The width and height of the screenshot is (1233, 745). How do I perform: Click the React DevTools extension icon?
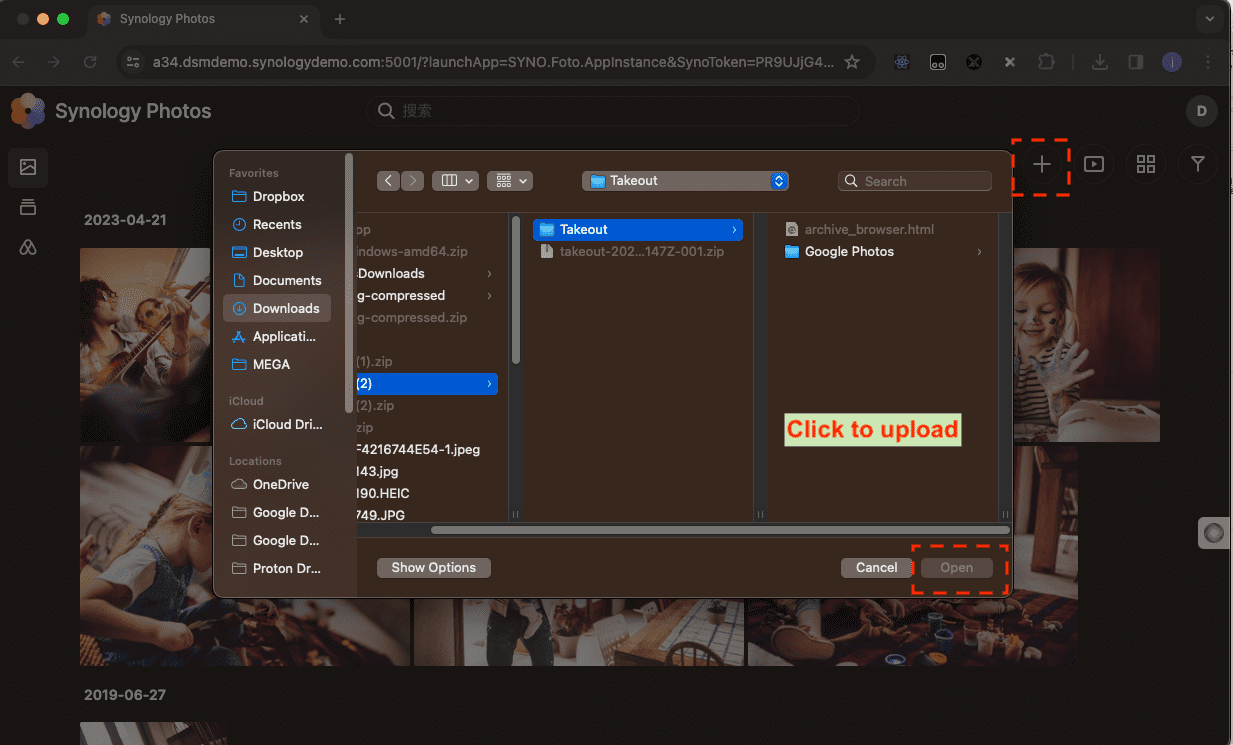pos(902,62)
